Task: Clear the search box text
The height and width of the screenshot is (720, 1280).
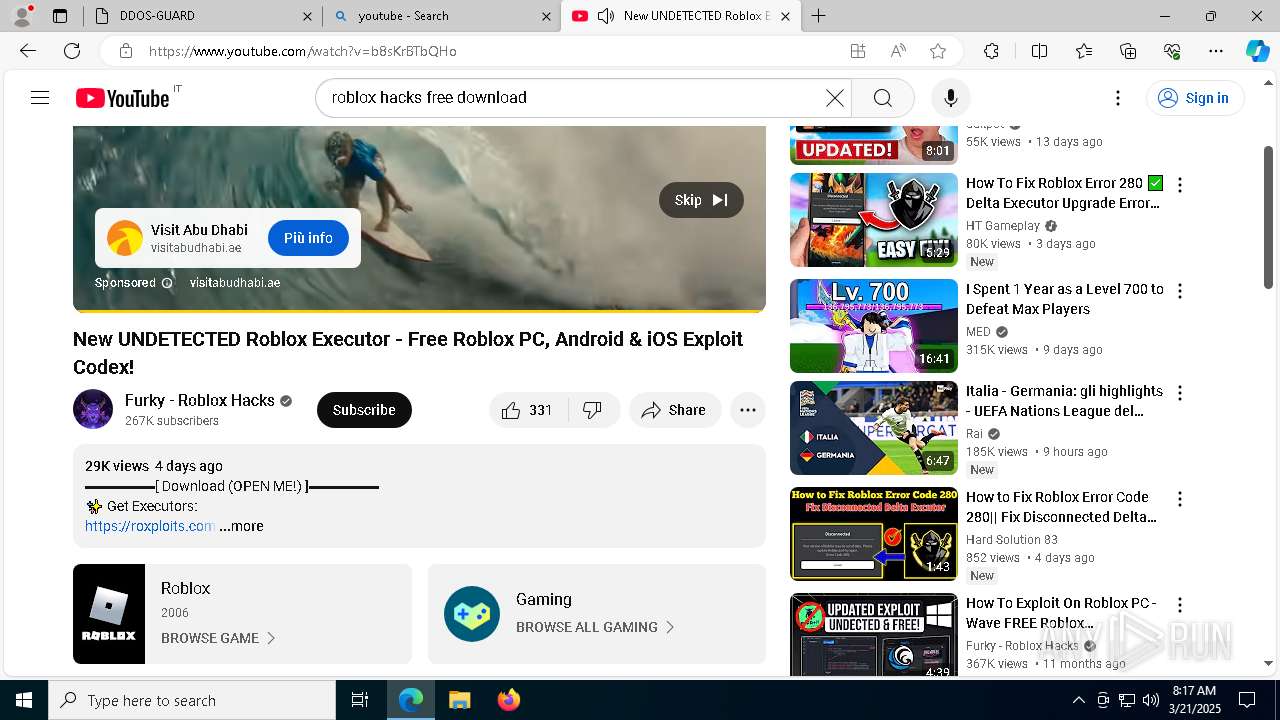Action: point(834,97)
